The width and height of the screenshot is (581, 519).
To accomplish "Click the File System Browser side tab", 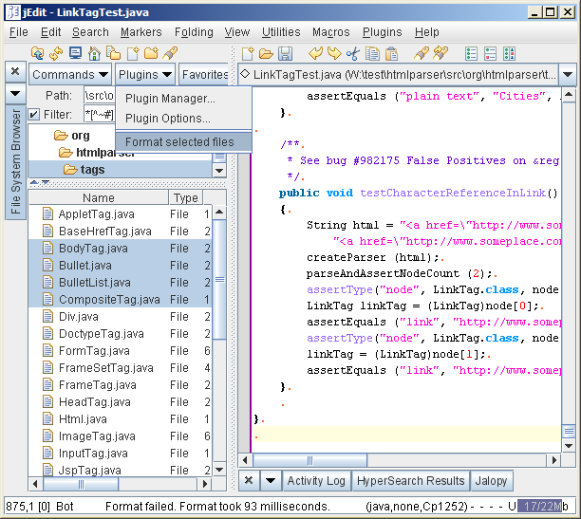I will 16,162.
